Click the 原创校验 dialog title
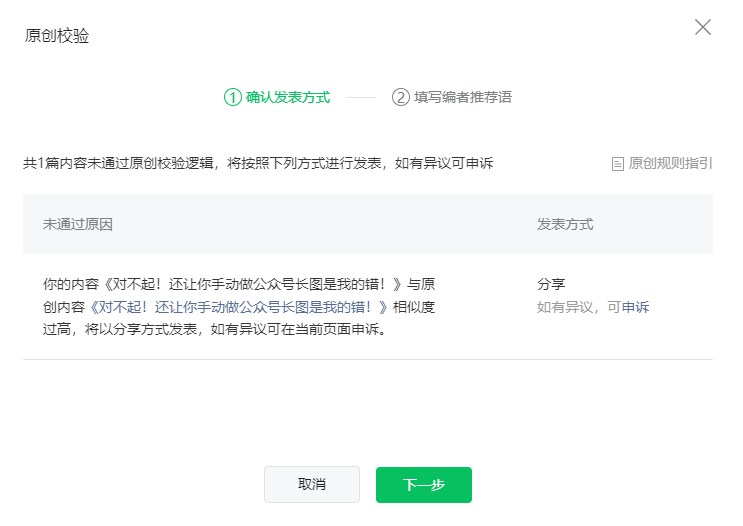Viewport: 743px width, 526px height. (57, 36)
